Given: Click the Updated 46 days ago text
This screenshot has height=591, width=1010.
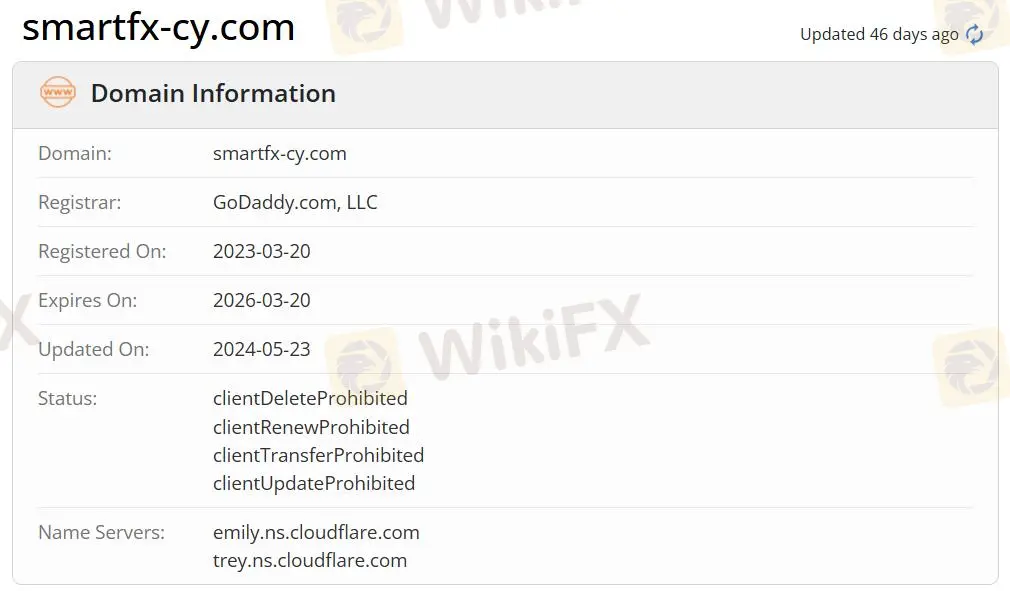Looking at the screenshot, I should pos(879,35).
